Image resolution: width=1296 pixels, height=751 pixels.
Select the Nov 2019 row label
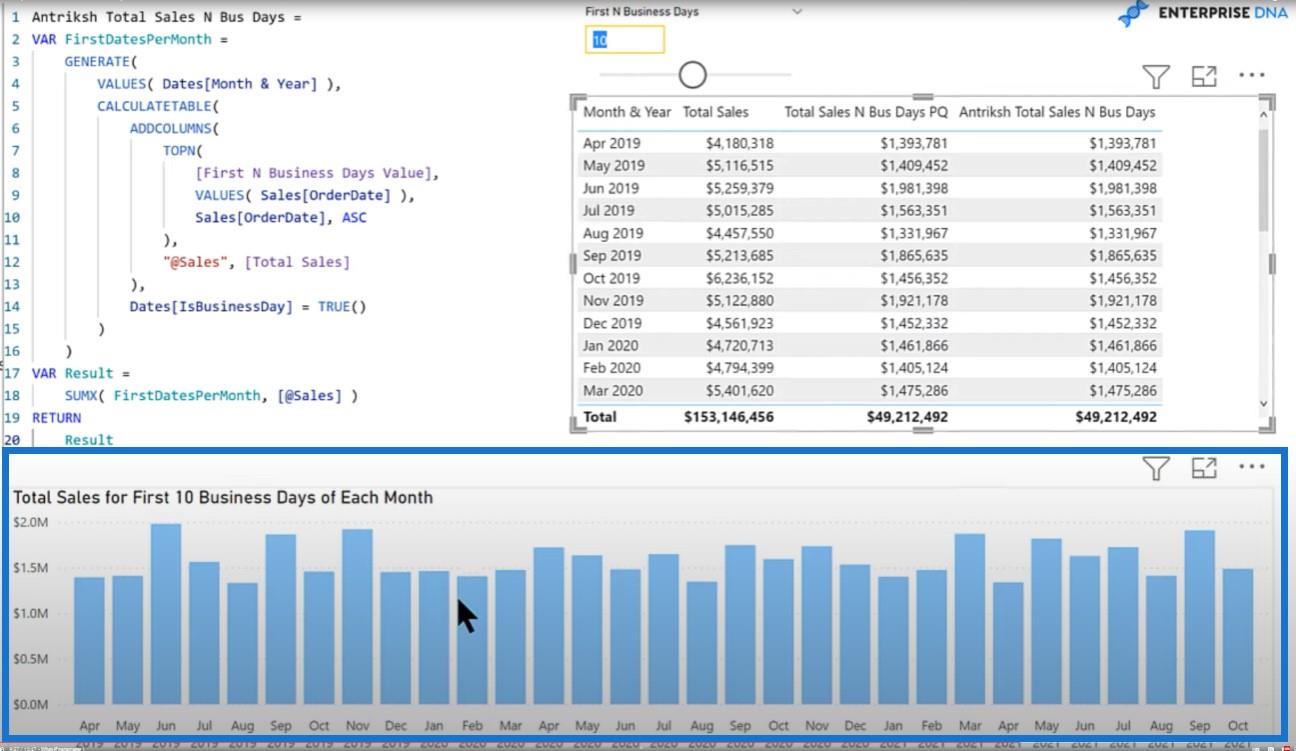click(613, 301)
